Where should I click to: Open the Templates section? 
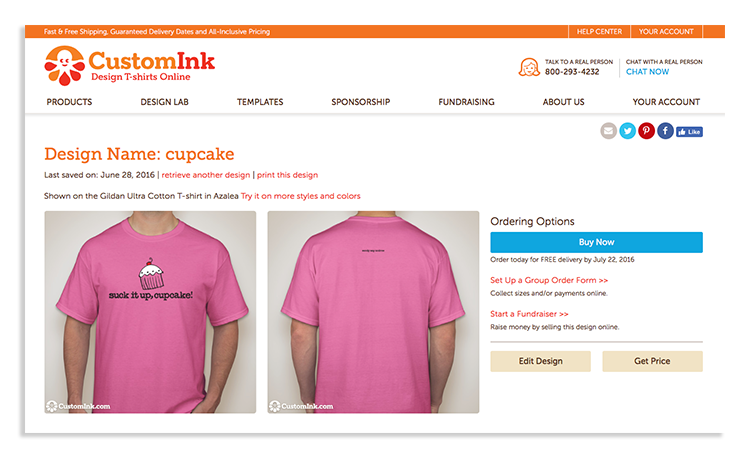(x=260, y=102)
